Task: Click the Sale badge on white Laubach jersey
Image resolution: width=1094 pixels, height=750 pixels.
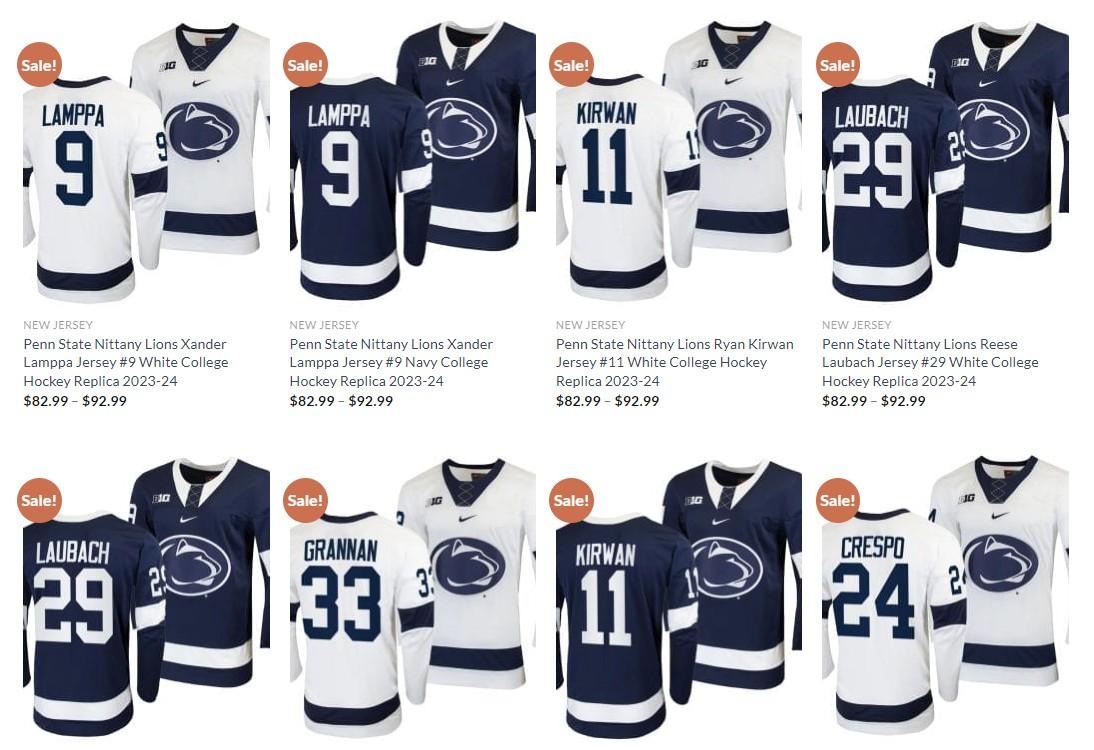Action: point(837,65)
